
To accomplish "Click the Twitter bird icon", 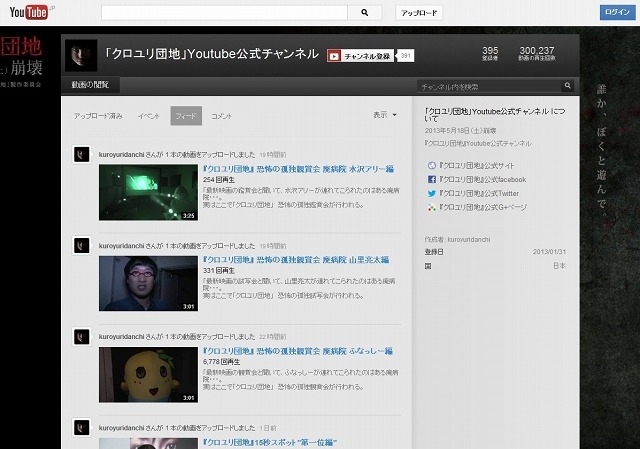I will coord(431,193).
